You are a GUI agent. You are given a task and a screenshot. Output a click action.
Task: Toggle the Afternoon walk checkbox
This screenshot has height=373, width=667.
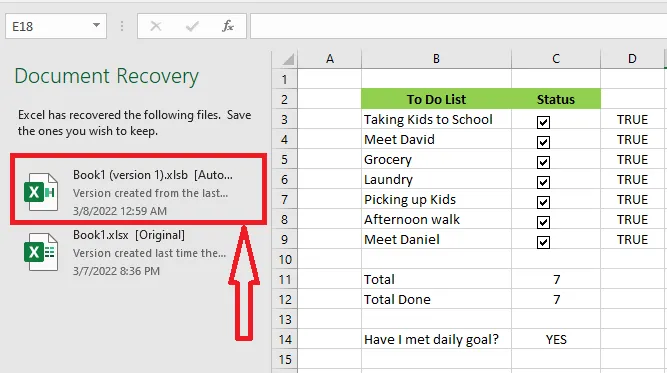click(x=543, y=222)
